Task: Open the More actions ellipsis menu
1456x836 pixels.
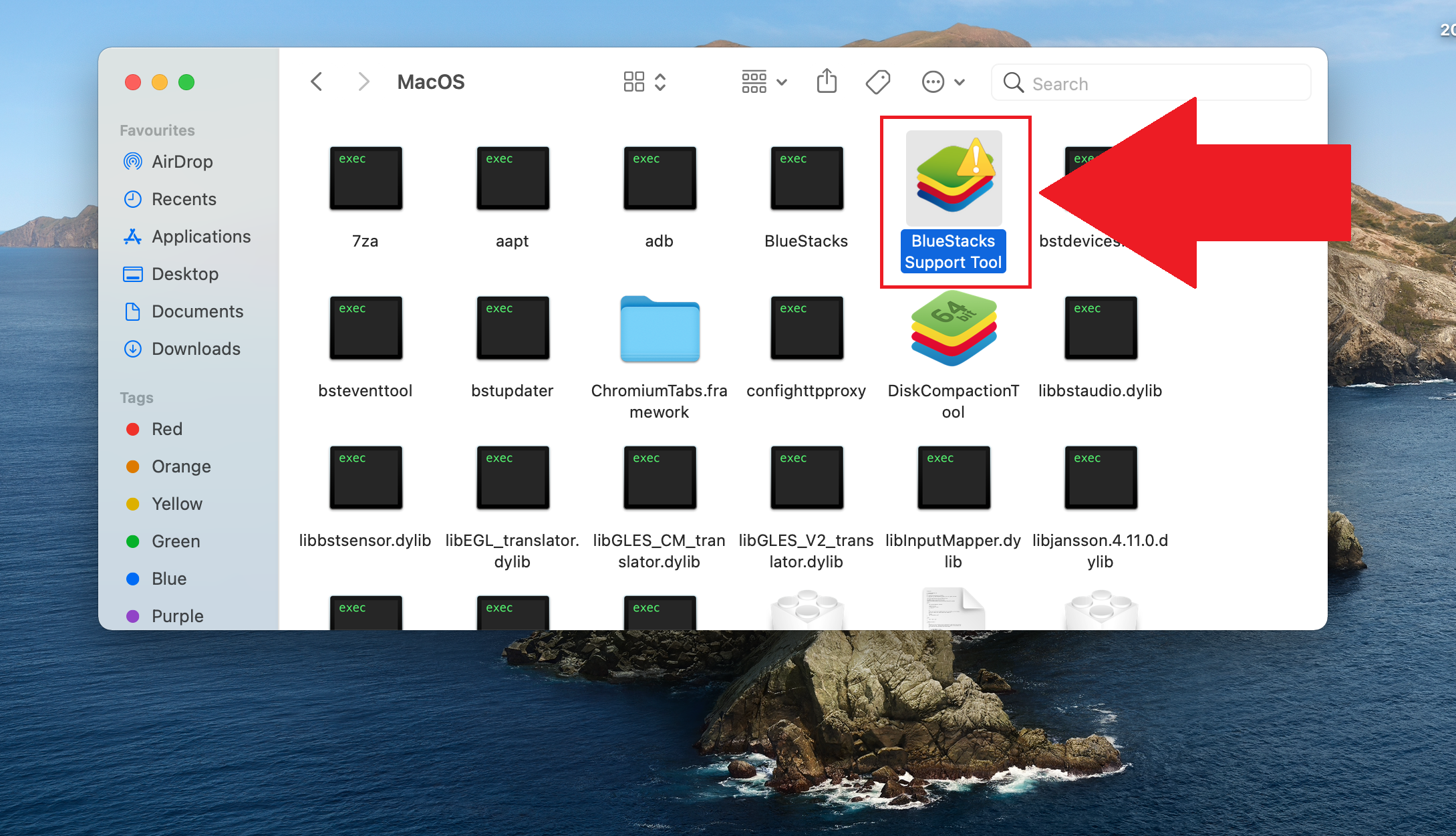Action: (943, 82)
